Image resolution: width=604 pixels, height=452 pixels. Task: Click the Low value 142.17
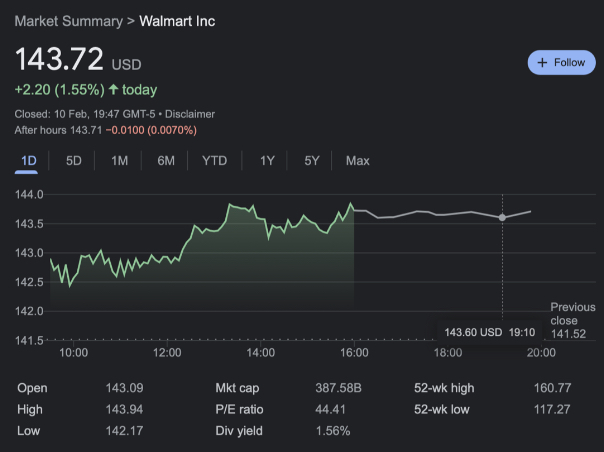124,431
